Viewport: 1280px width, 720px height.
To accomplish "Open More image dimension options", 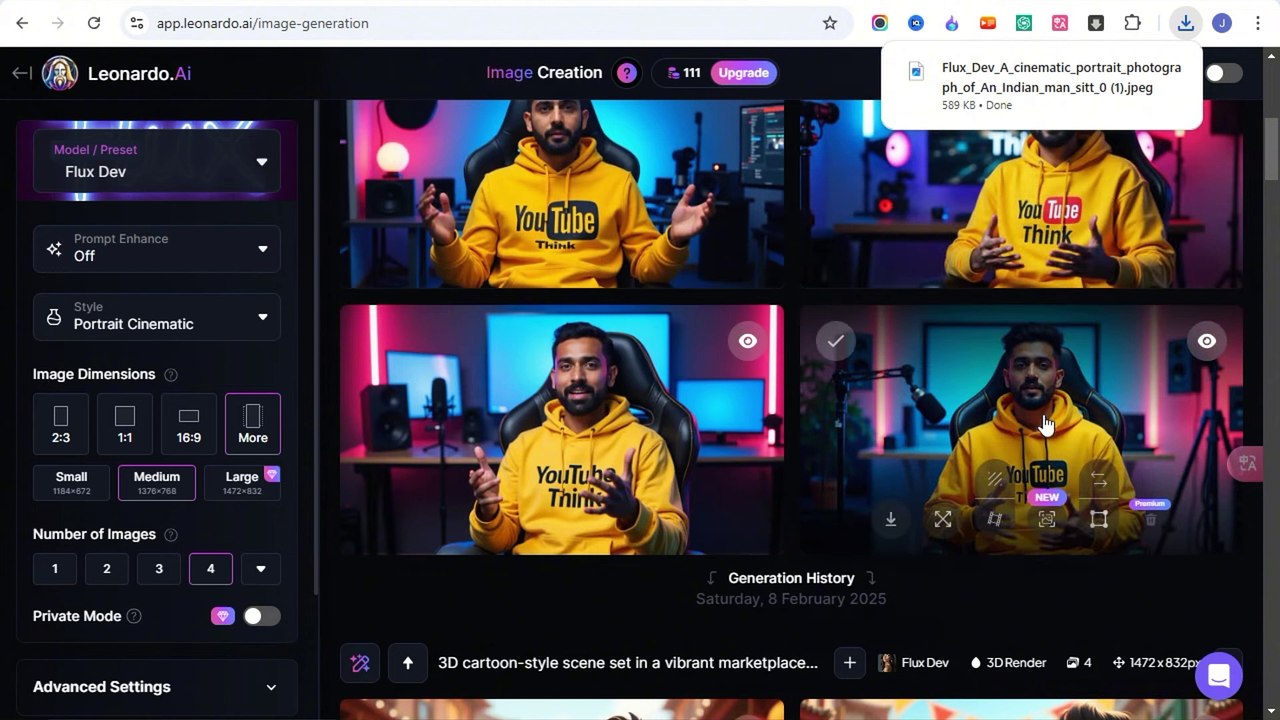I will pyautogui.click(x=253, y=424).
